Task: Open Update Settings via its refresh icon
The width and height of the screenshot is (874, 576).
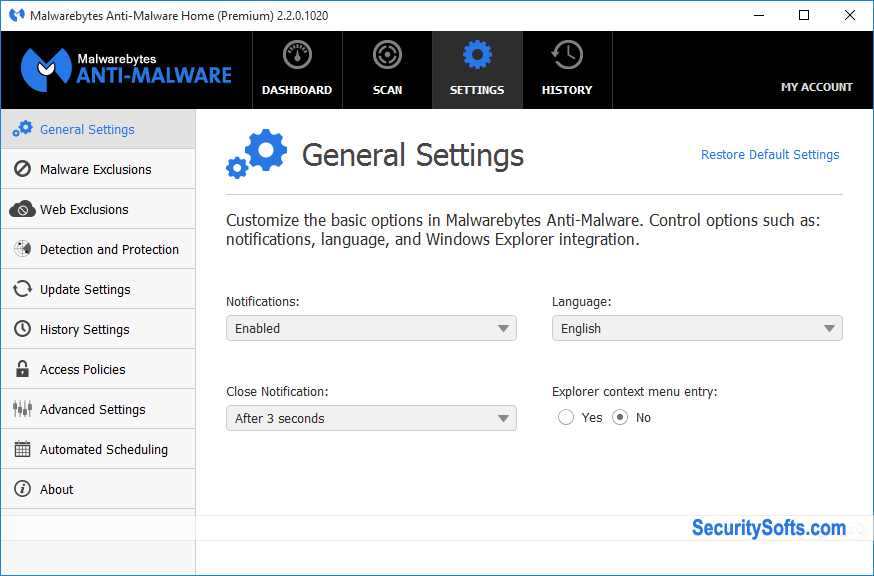Action: (22, 289)
